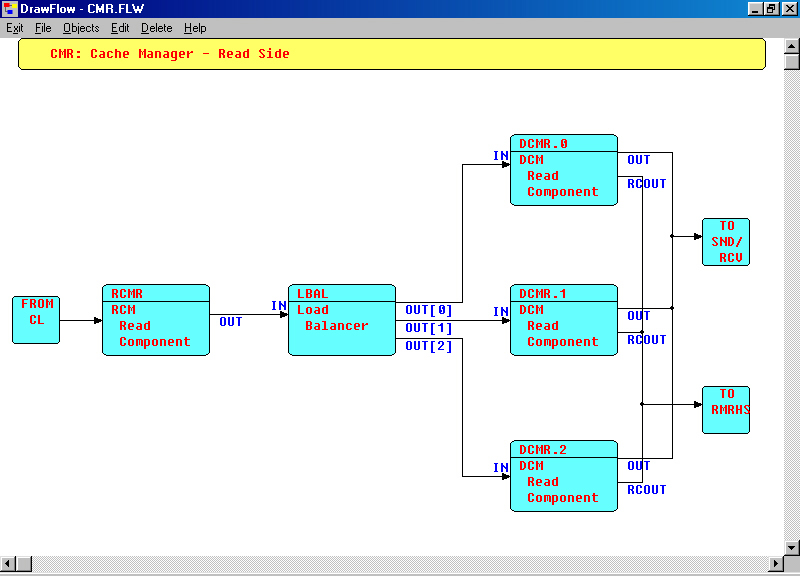Click the IN port label of DCMR.1

[501, 311]
